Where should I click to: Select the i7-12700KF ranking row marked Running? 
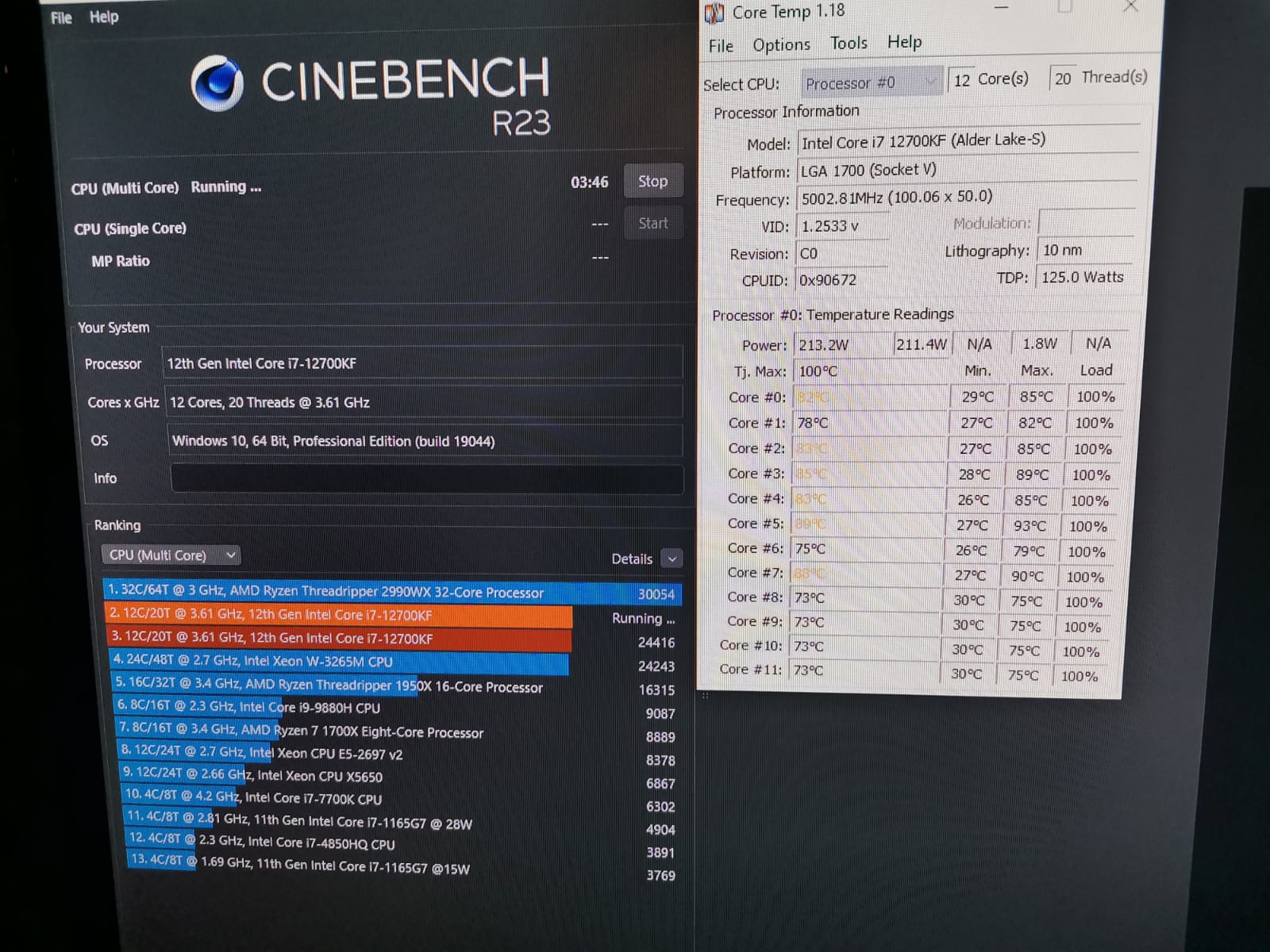pyautogui.click(x=392, y=616)
